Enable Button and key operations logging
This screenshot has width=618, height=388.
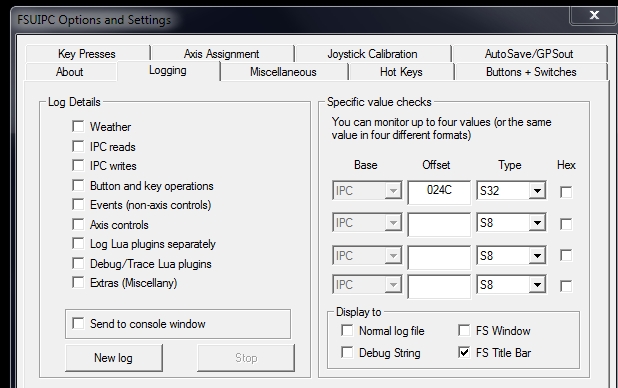[78, 185]
